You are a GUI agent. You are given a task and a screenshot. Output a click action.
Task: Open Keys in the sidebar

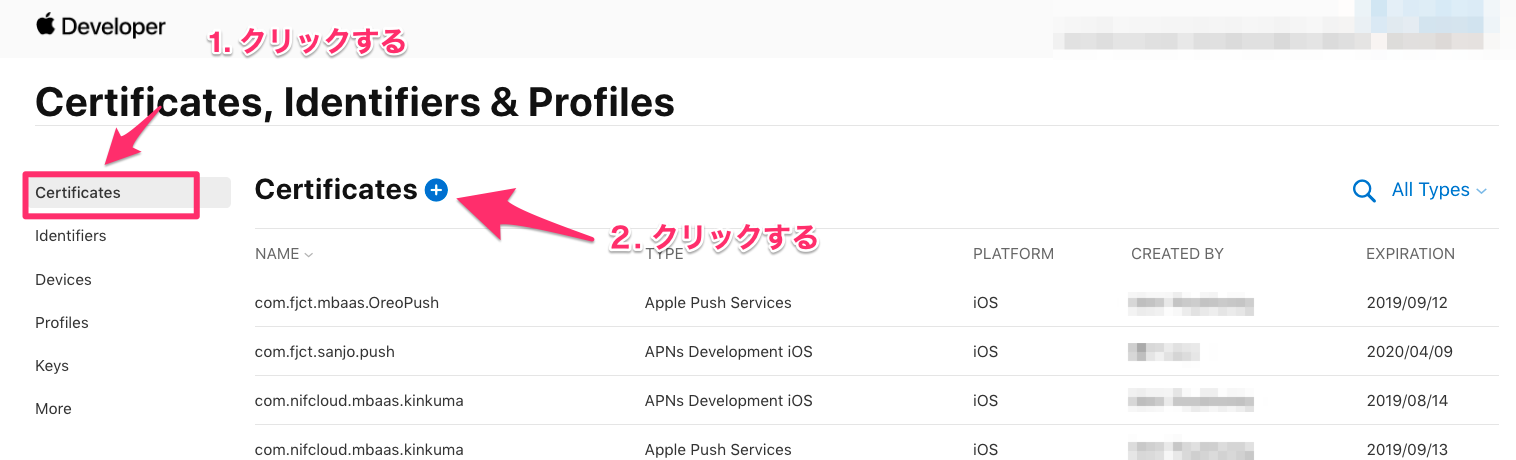[x=52, y=366]
